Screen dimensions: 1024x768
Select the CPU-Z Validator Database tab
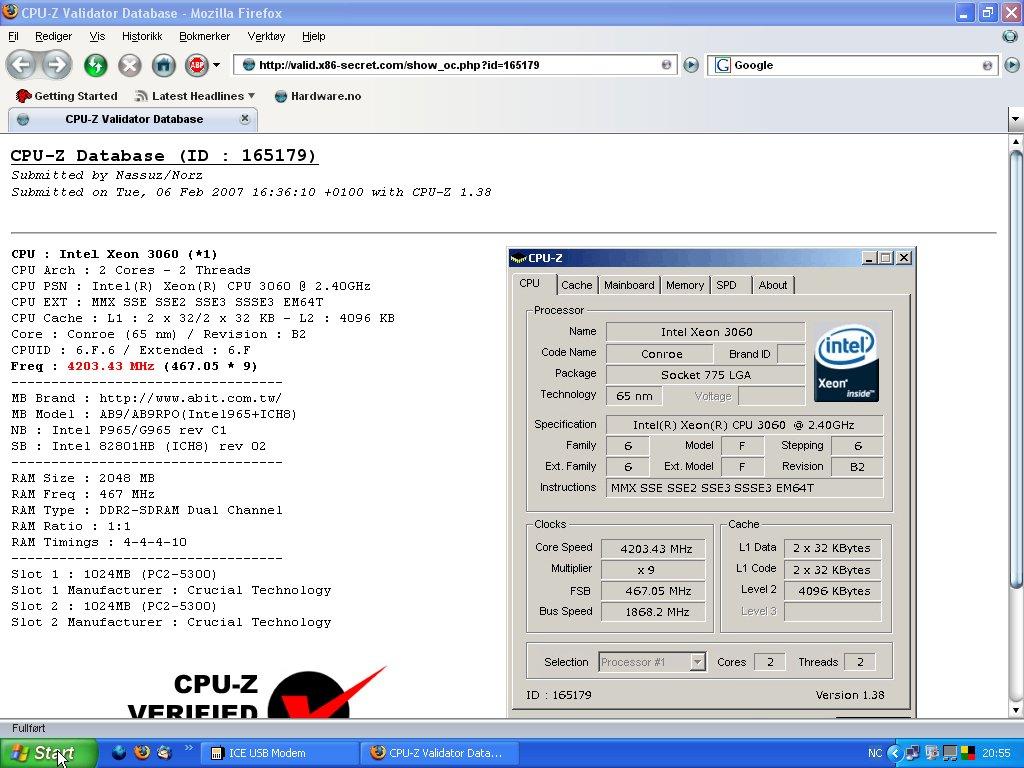tap(133, 119)
